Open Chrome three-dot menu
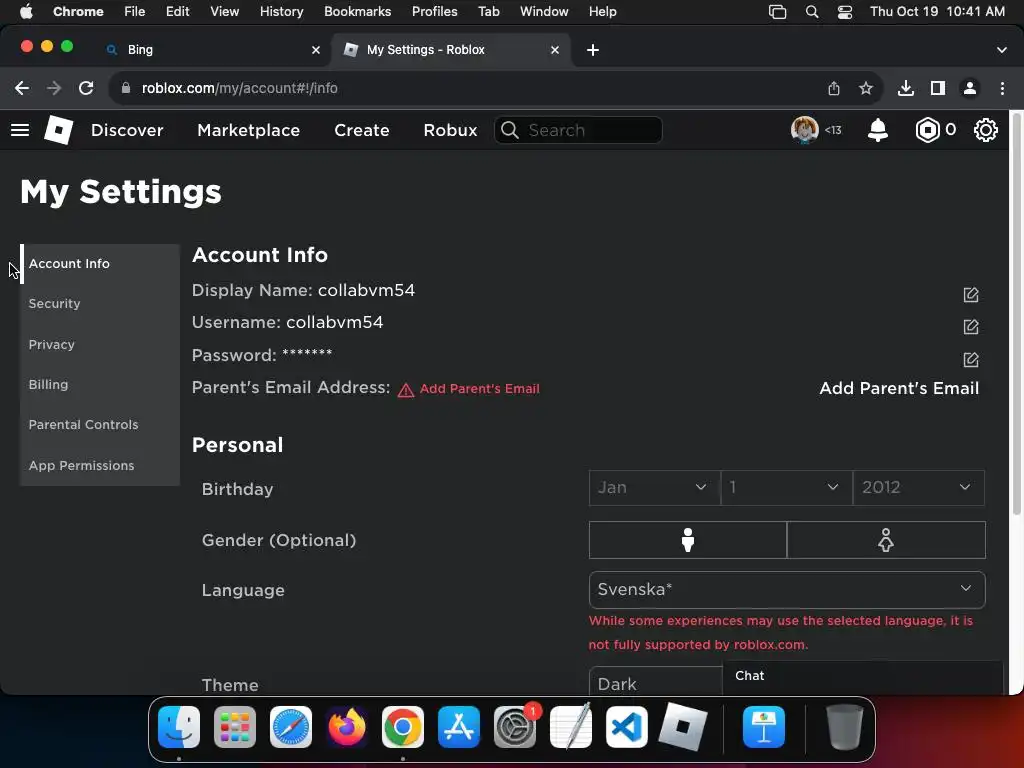1024x768 pixels. (1002, 88)
